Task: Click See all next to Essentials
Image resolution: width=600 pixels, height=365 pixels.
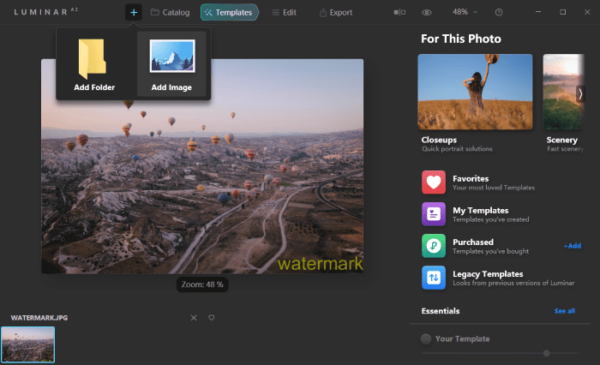Action: [565, 311]
